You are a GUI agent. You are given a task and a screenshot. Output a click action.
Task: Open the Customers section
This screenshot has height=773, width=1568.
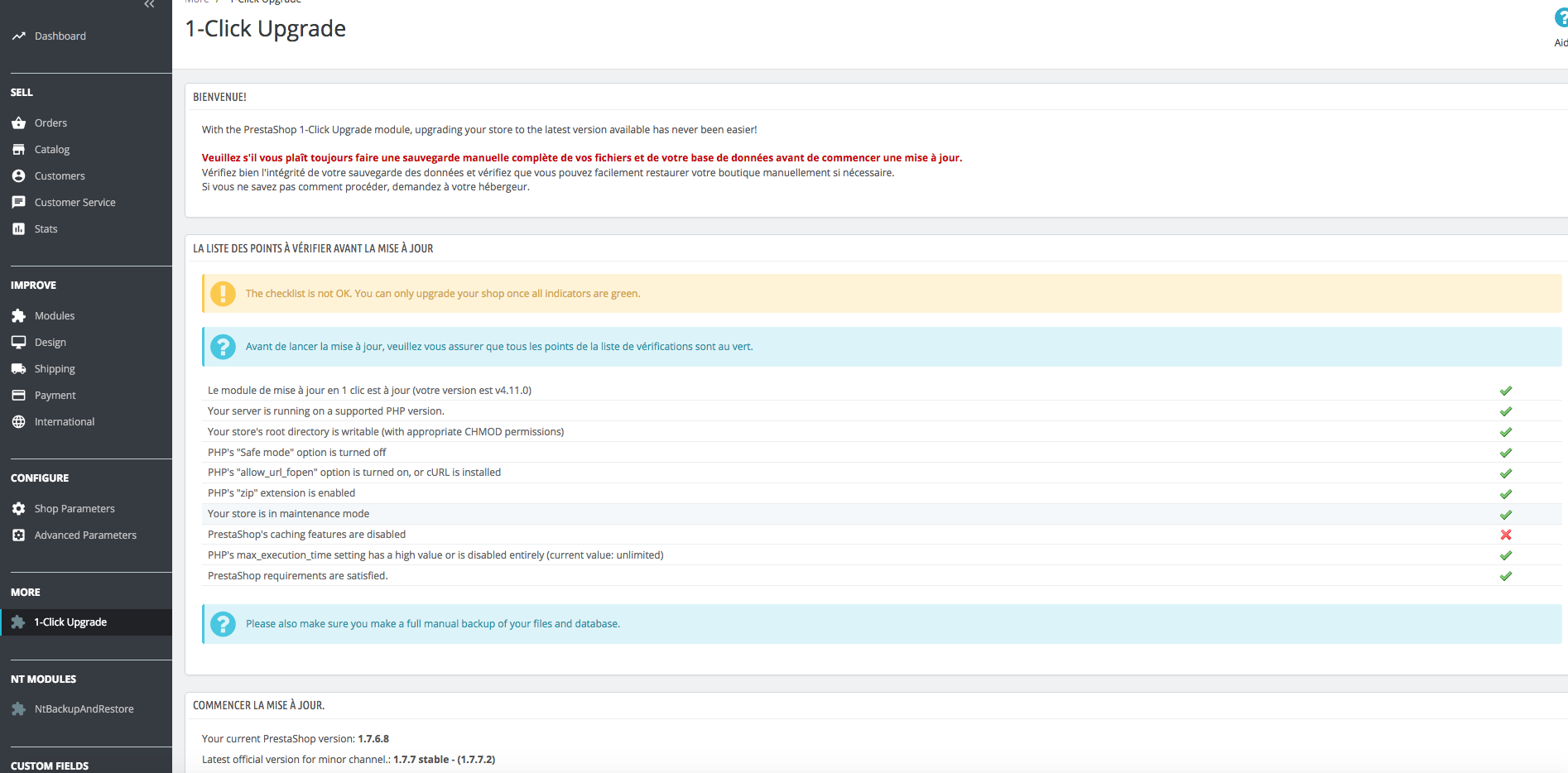pyautogui.click(x=60, y=176)
